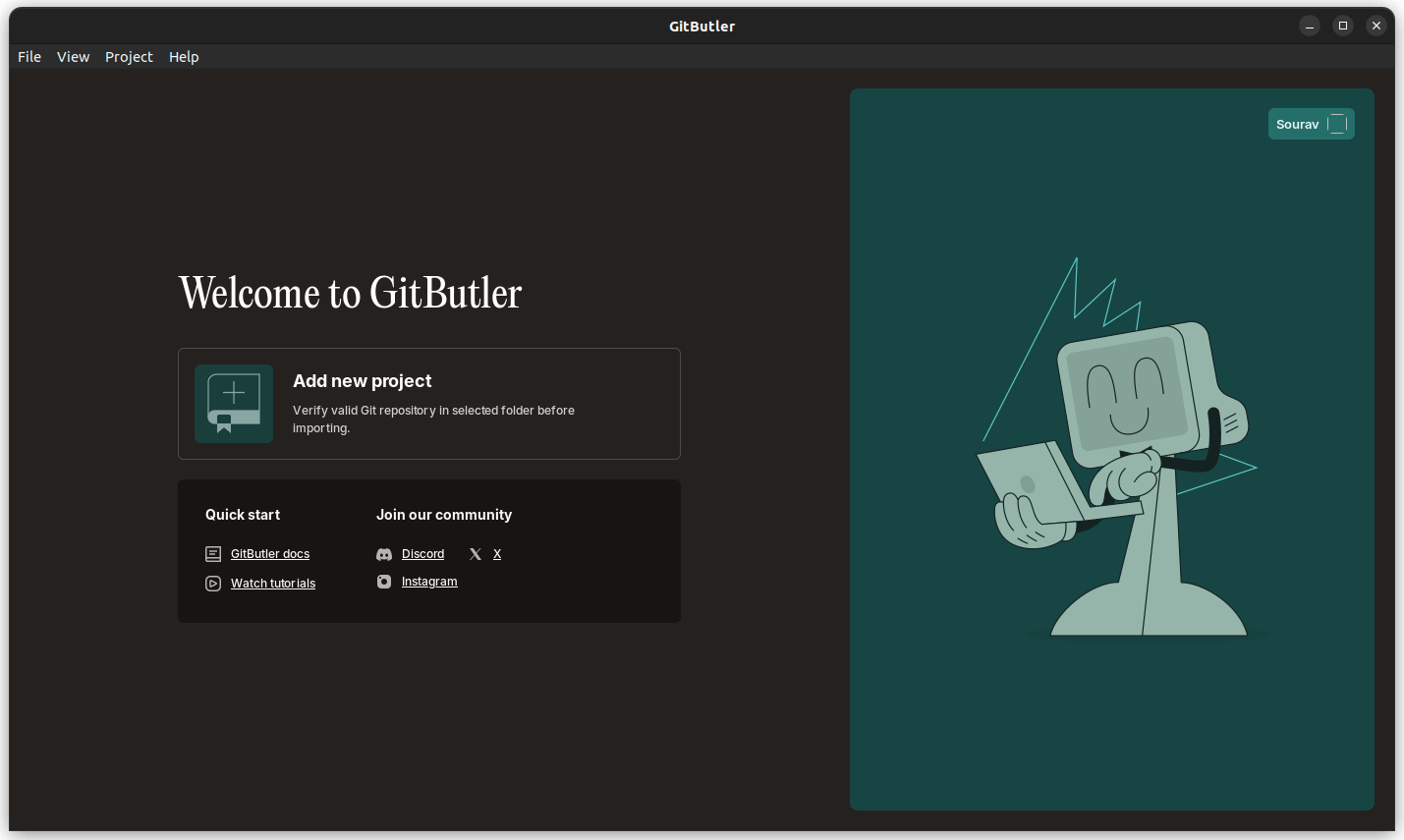The image size is (1404, 840).
Task: Visit the X community link
Action: 496,553
